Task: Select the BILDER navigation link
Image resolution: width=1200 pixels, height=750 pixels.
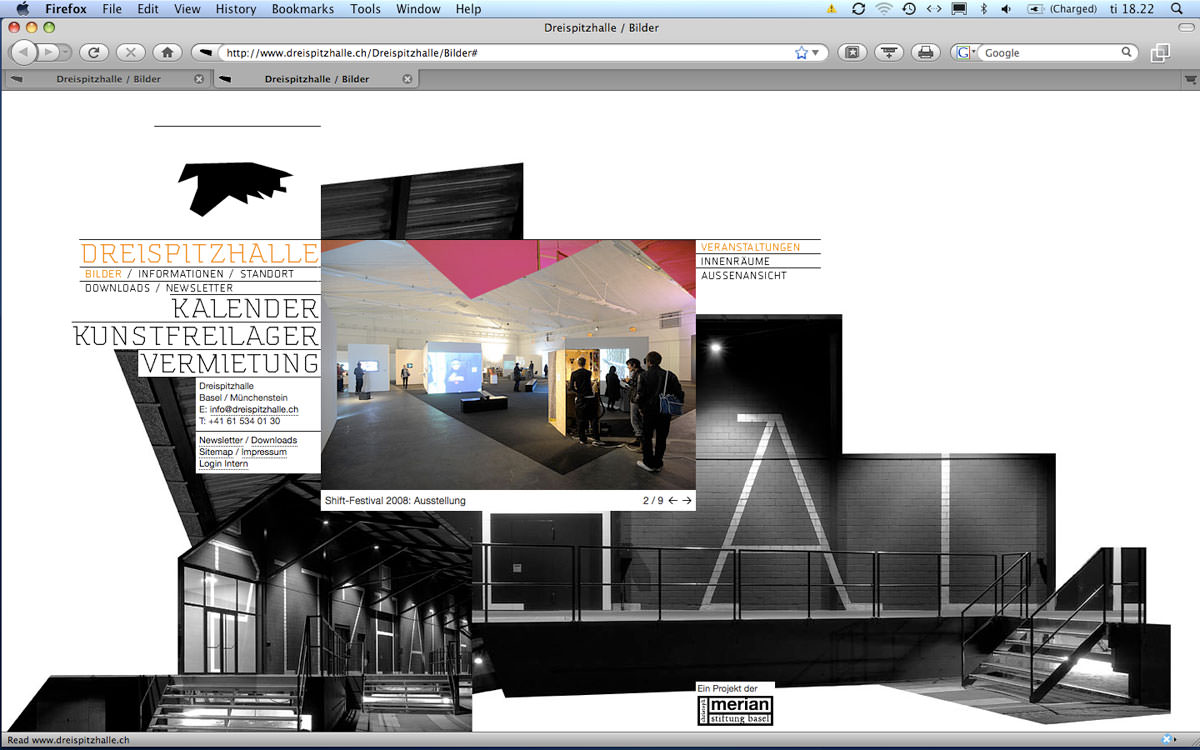Action: [x=103, y=274]
